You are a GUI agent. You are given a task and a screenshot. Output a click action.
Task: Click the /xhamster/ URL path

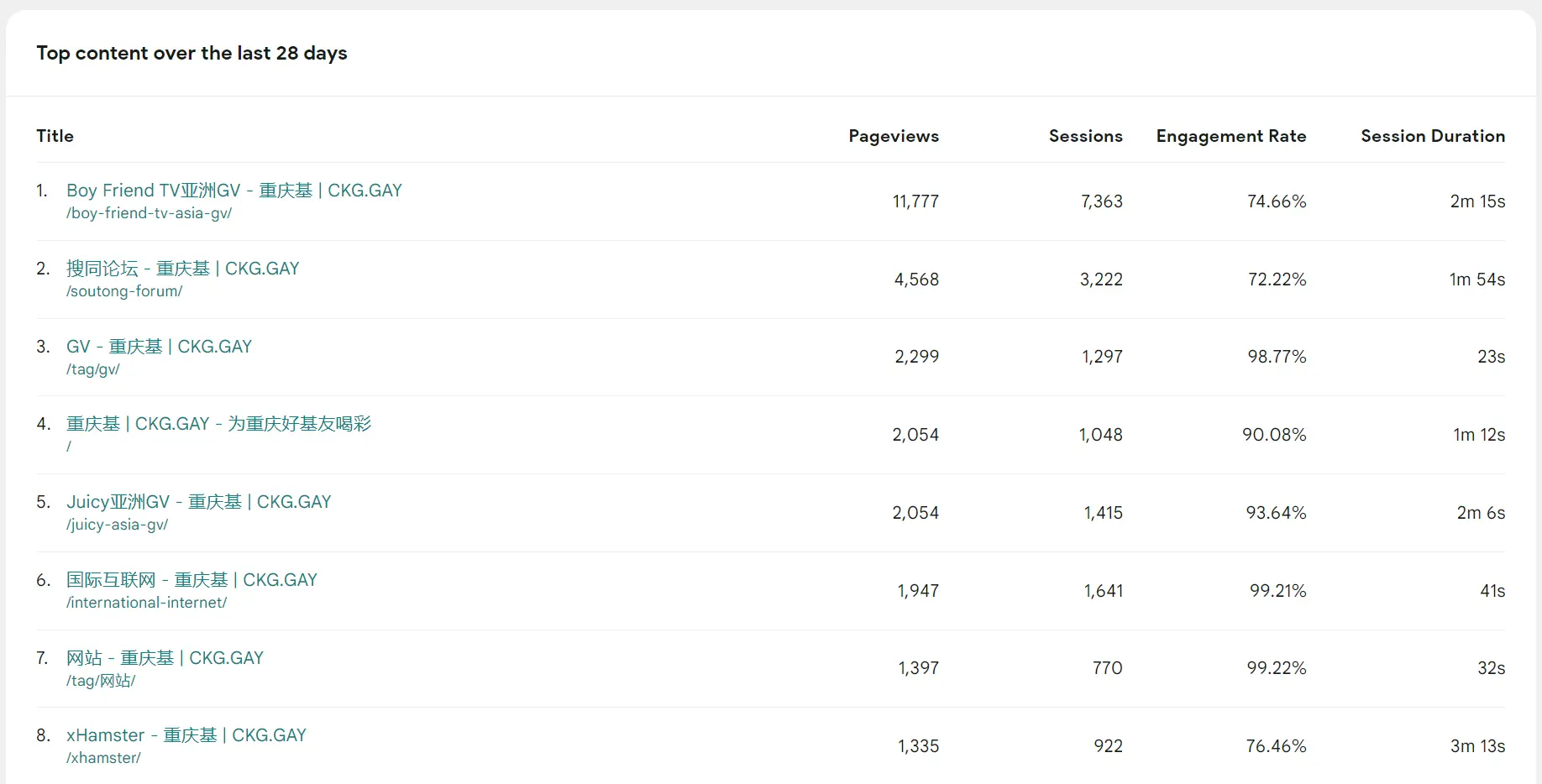pos(103,758)
